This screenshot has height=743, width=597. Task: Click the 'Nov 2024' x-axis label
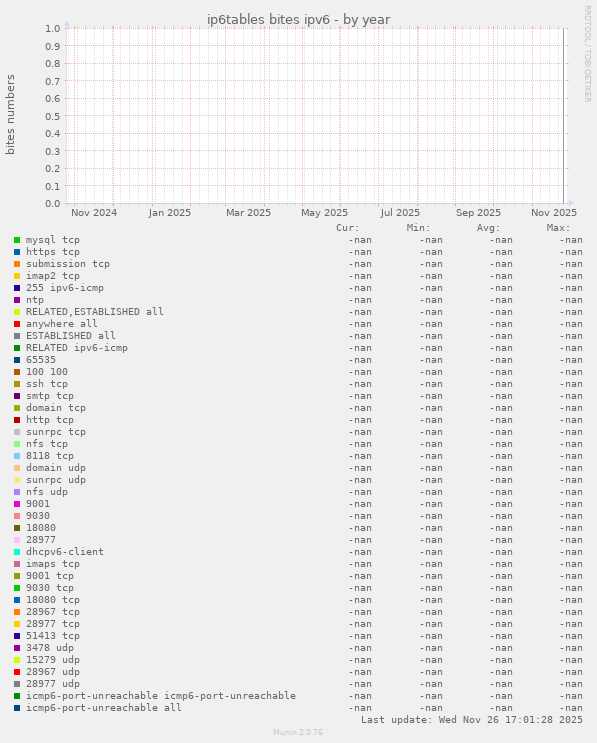[x=94, y=213]
